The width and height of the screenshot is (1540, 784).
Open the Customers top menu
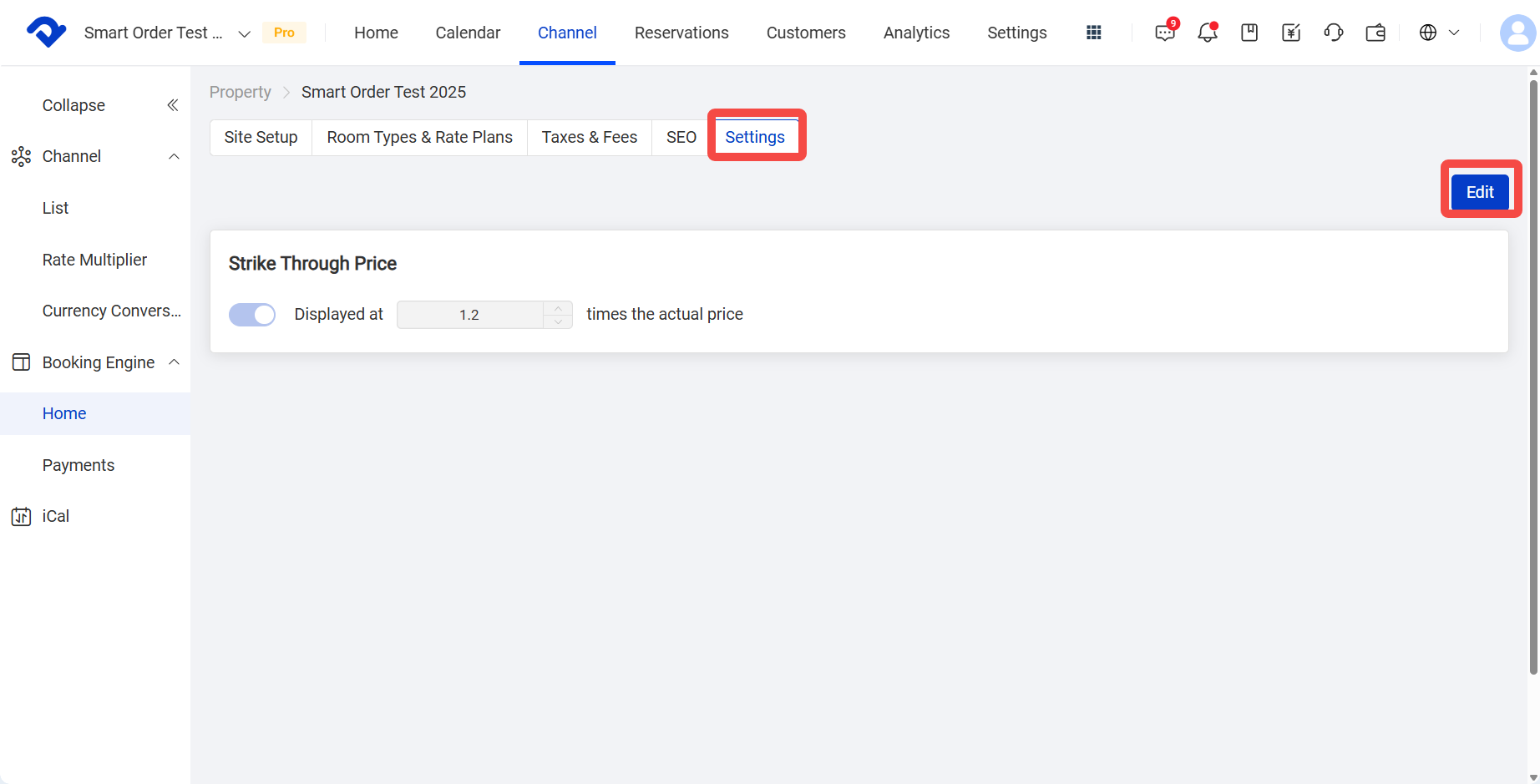click(x=806, y=33)
